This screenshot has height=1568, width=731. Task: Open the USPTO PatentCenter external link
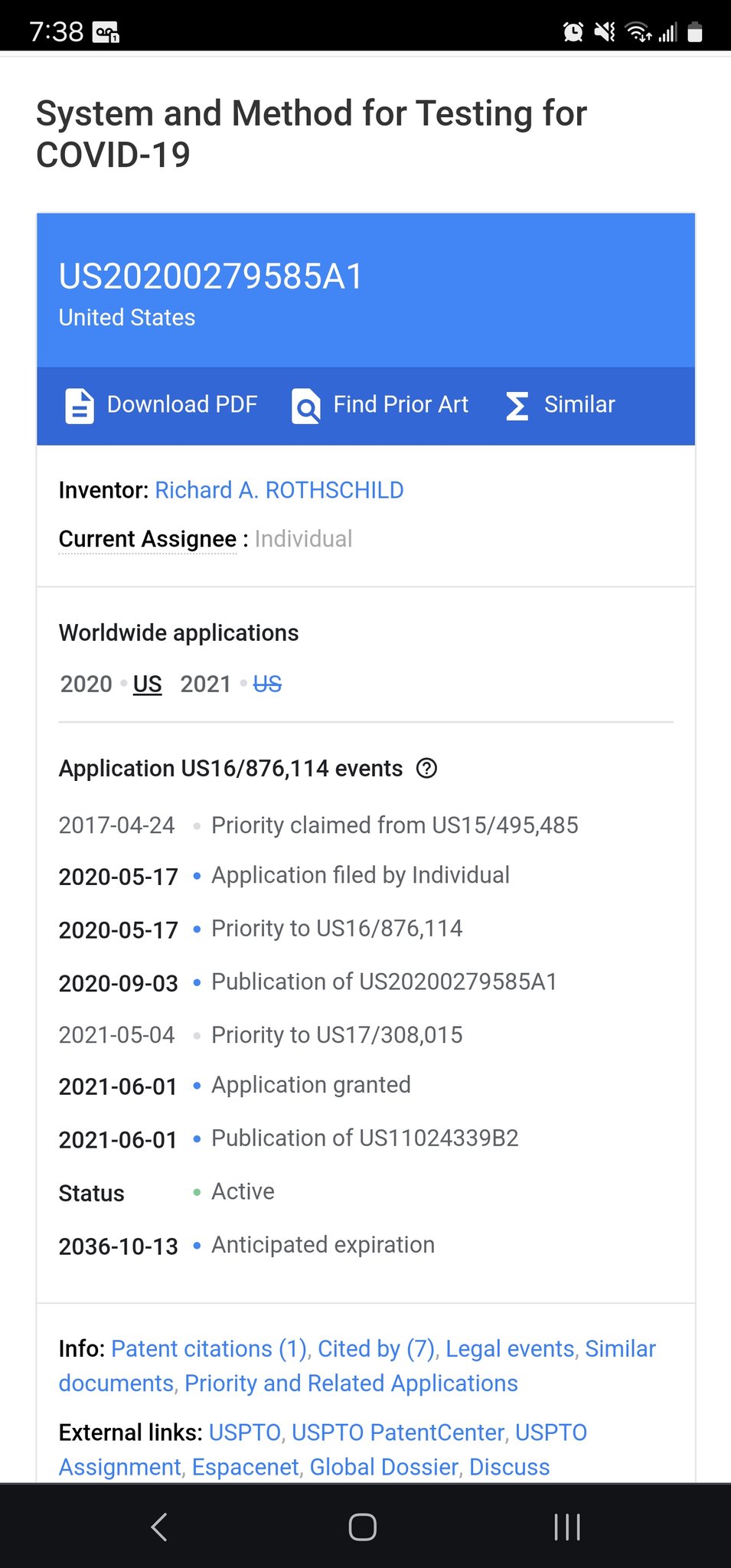pyautogui.click(x=398, y=1432)
